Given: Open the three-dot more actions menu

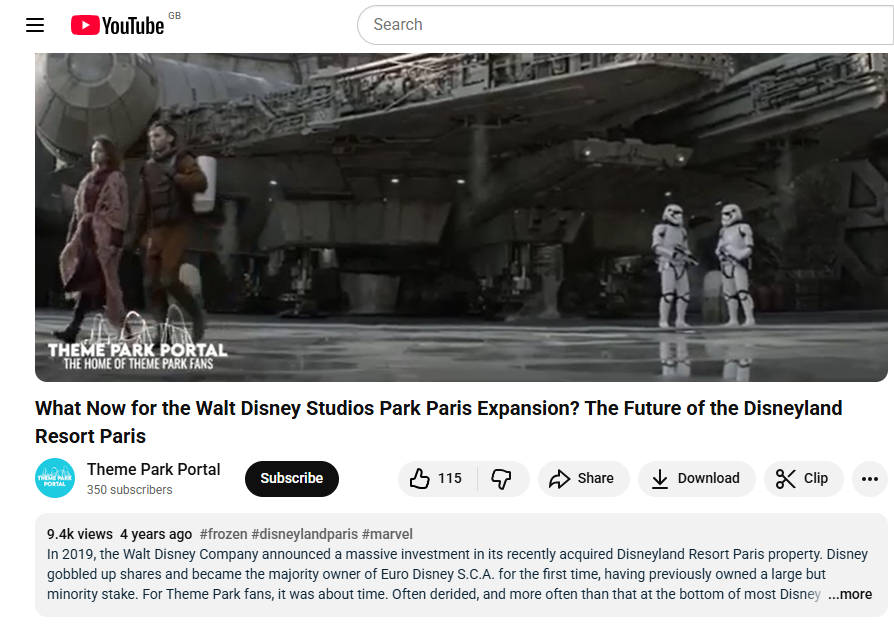Looking at the screenshot, I should pyautogui.click(x=869, y=479).
